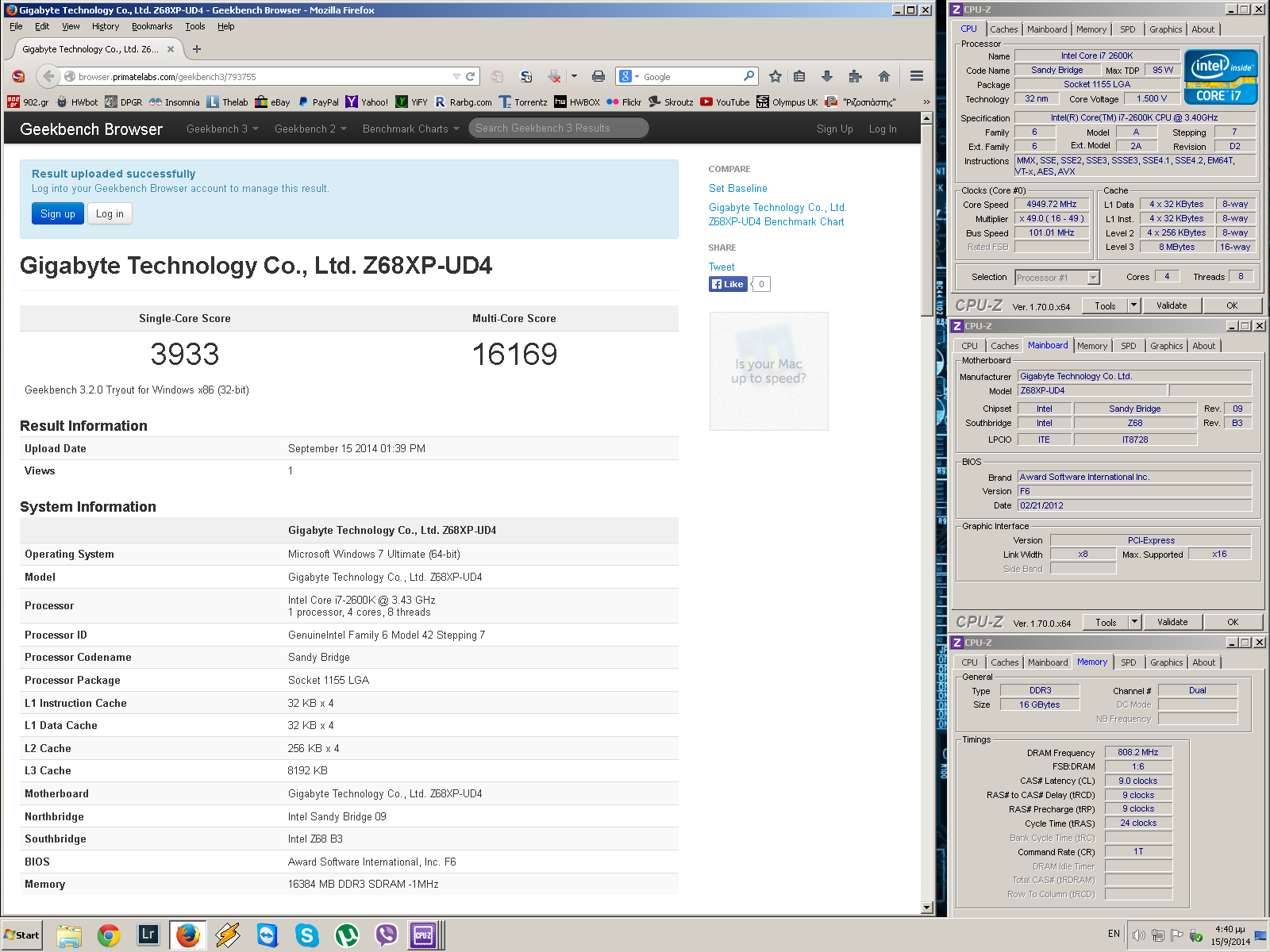Switch to CPU-Z taskbar button
Viewport: 1270px width, 952px height.
tap(425, 935)
